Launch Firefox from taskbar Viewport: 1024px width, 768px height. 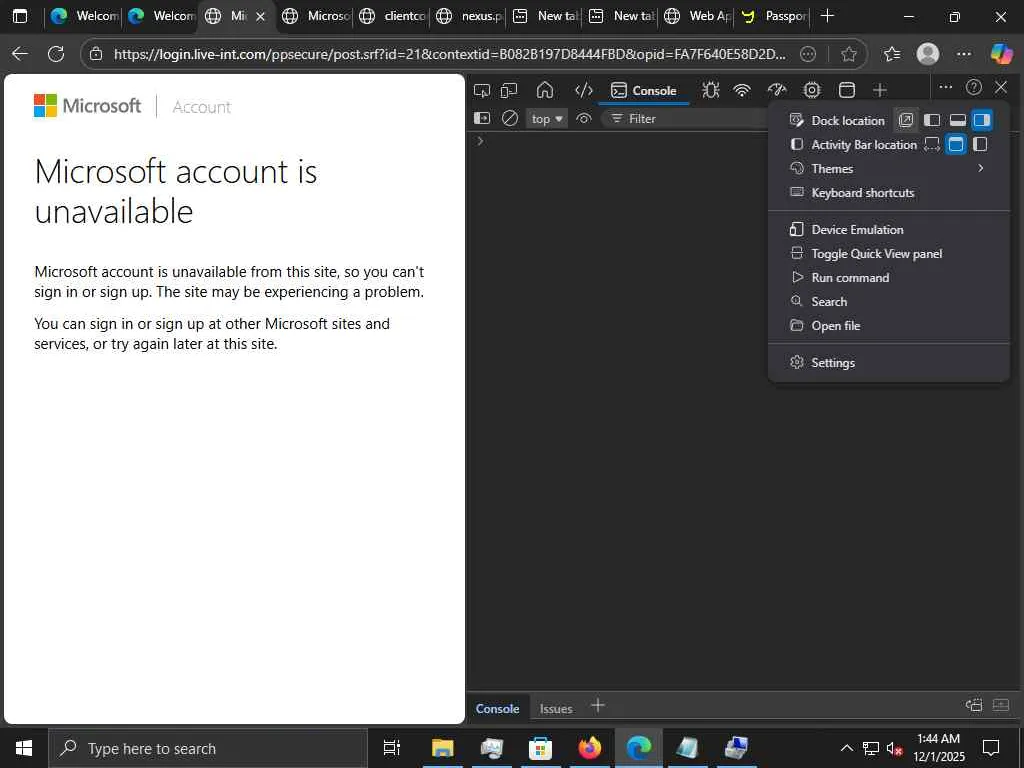[589, 748]
